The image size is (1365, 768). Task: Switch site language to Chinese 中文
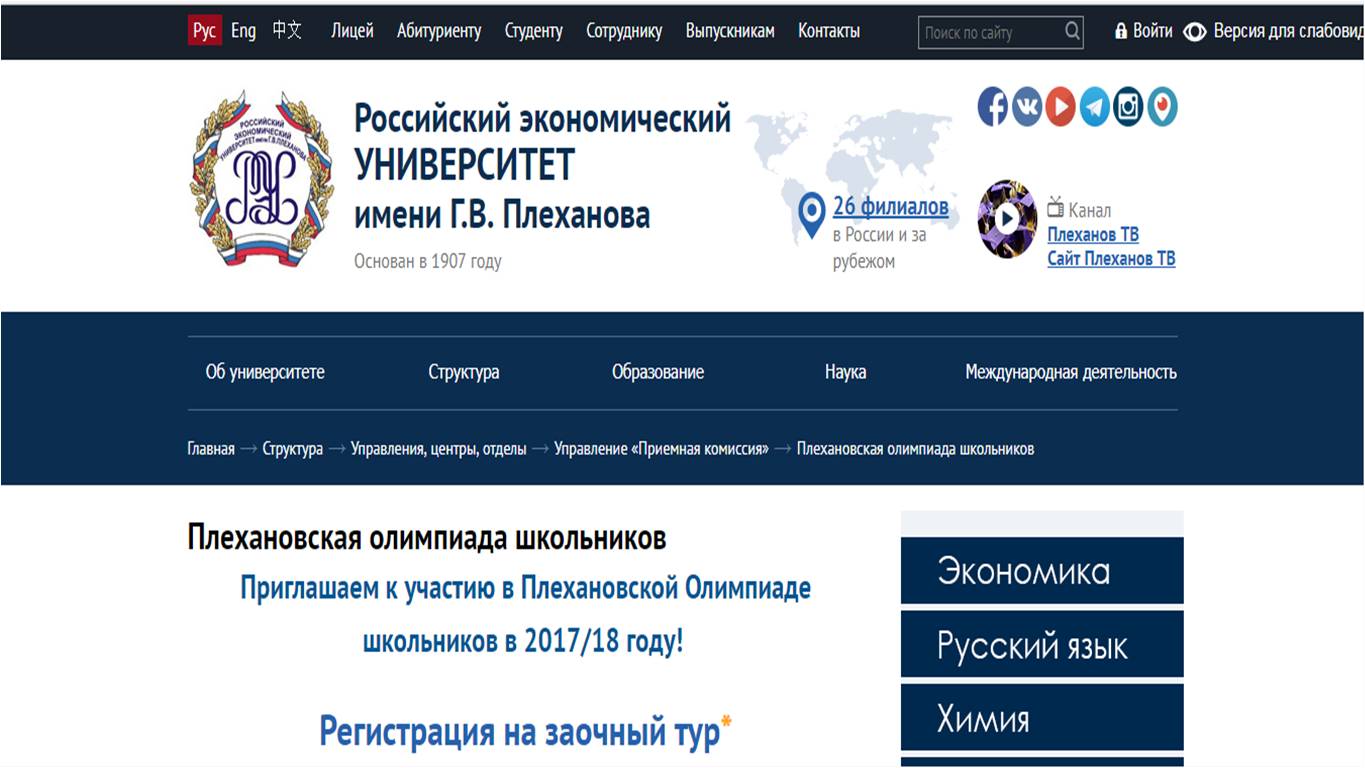[287, 31]
